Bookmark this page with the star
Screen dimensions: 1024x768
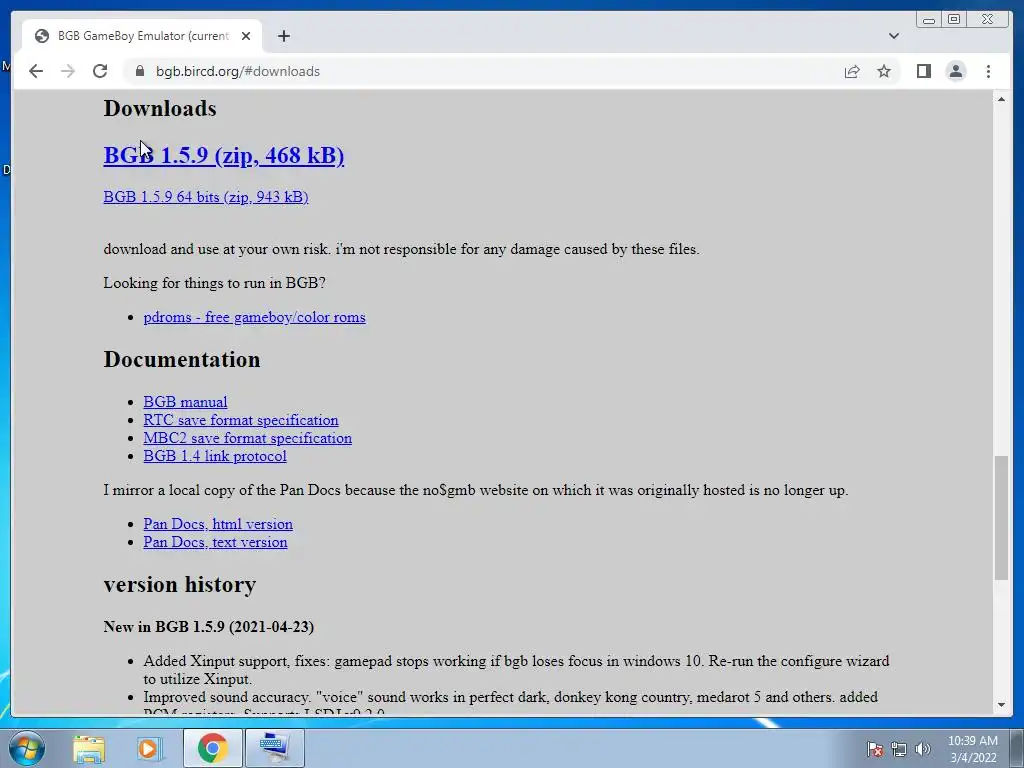884,71
